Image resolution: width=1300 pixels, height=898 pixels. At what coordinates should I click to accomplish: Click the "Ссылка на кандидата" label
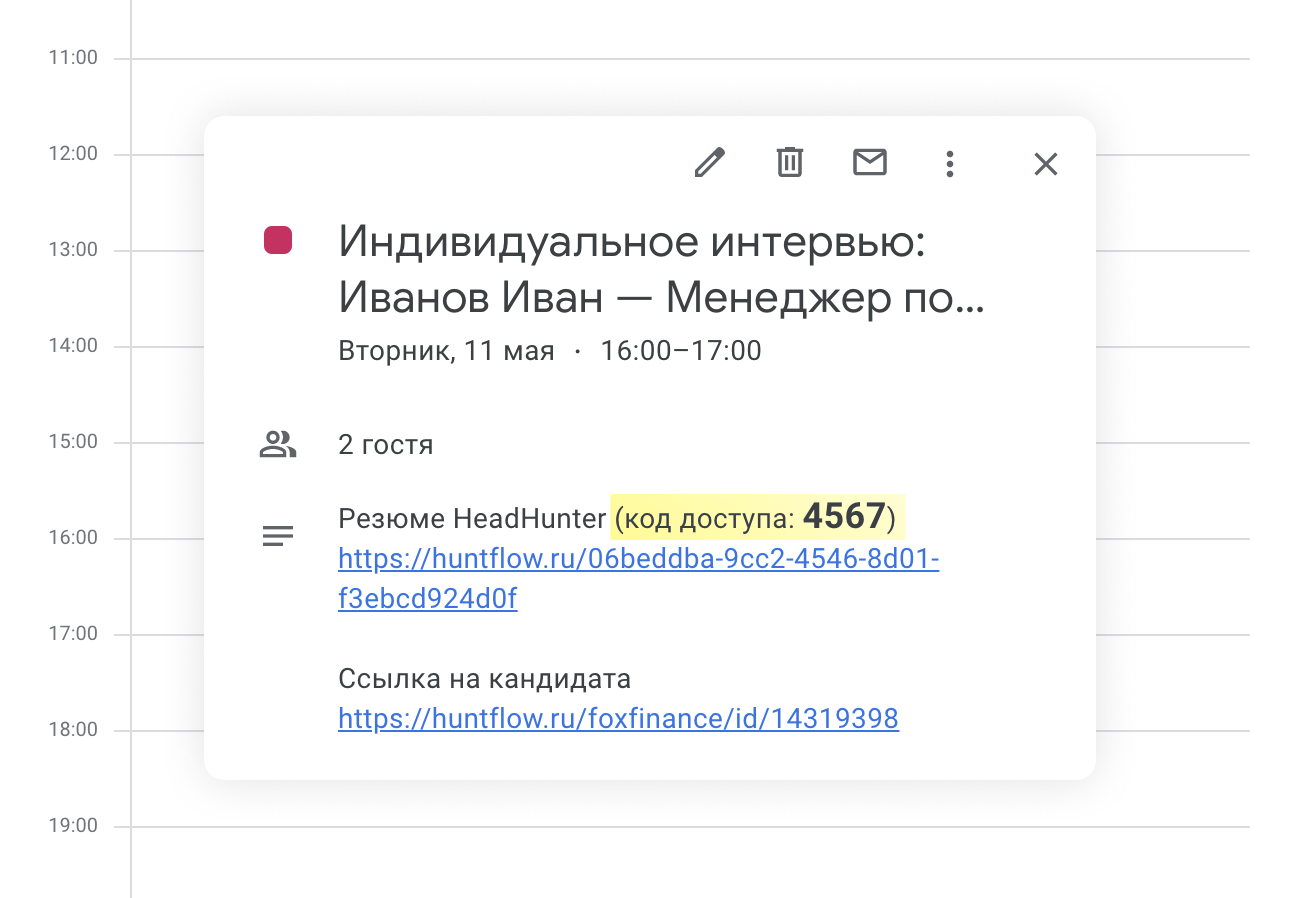click(484, 679)
